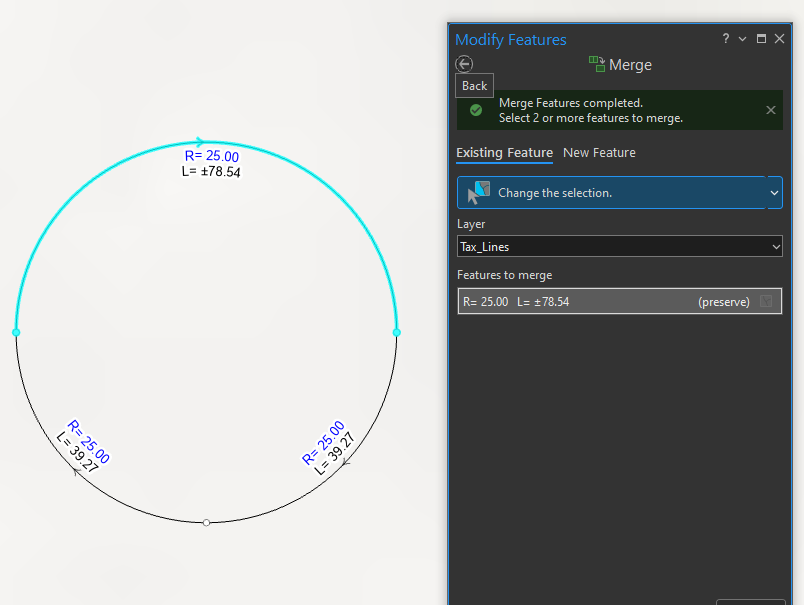This screenshot has width=804, height=605.
Task: Close the Modify Features pane
Action: pos(779,38)
